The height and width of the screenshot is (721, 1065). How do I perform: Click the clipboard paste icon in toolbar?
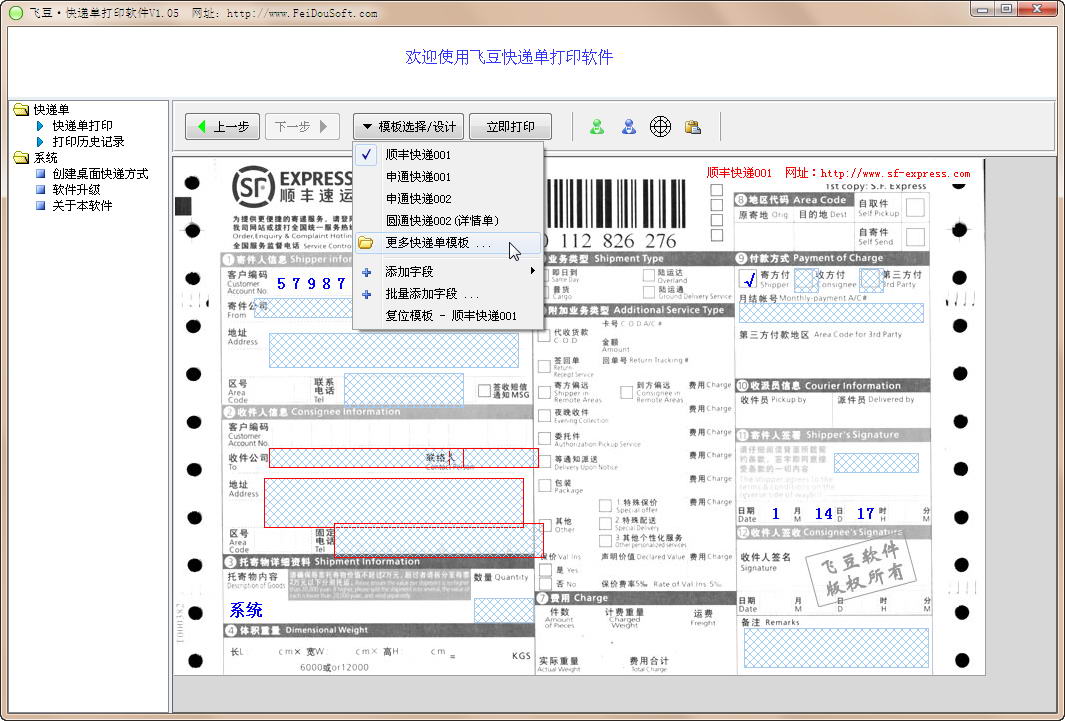[693, 126]
